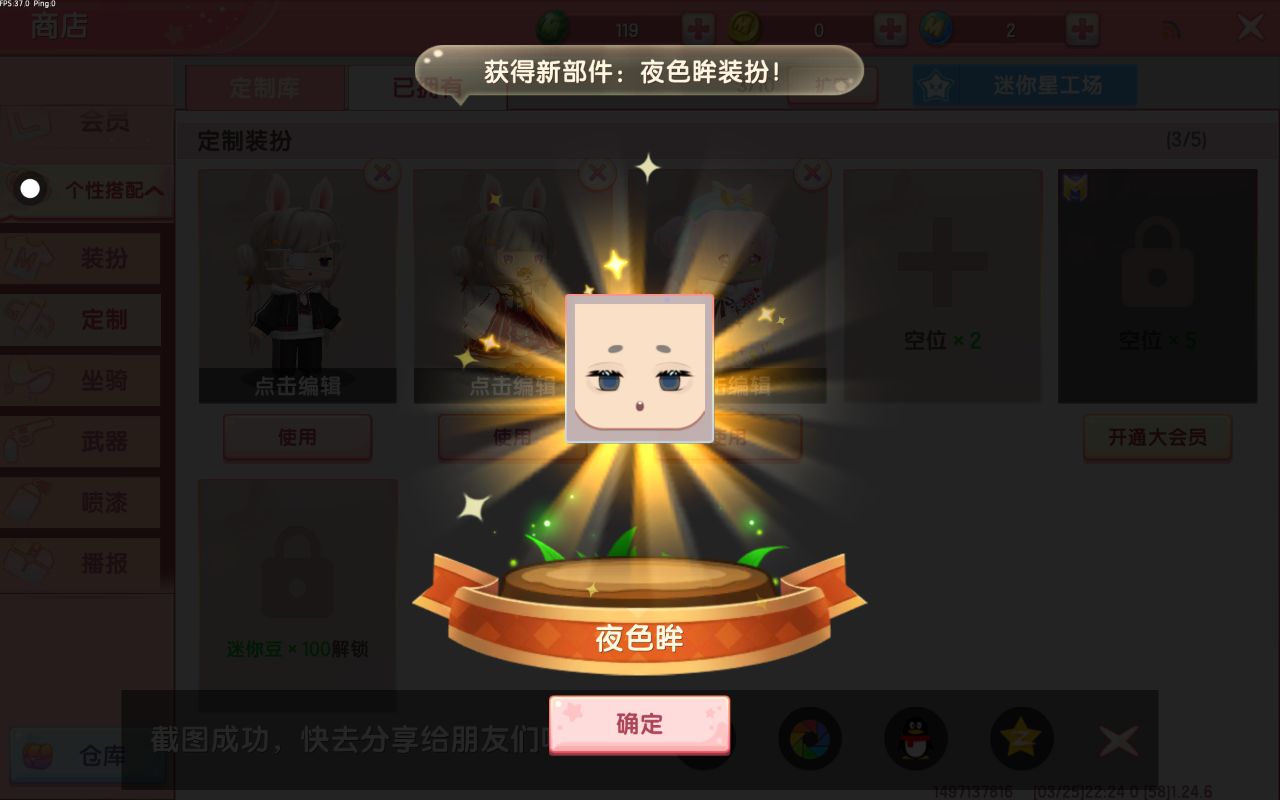Image resolution: width=1280 pixels, height=800 pixels.
Task: Click the 开通大会员 button
Action: [x=1157, y=437]
